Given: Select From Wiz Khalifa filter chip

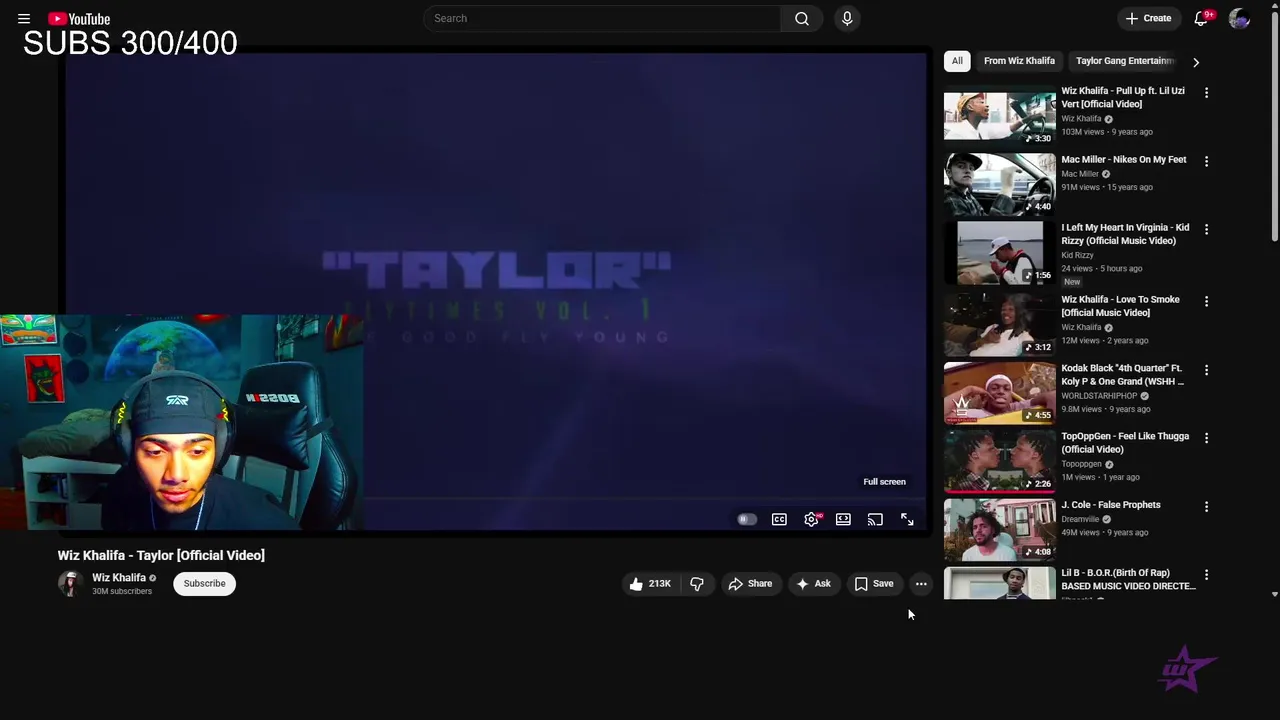Looking at the screenshot, I should pyautogui.click(x=1019, y=61).
